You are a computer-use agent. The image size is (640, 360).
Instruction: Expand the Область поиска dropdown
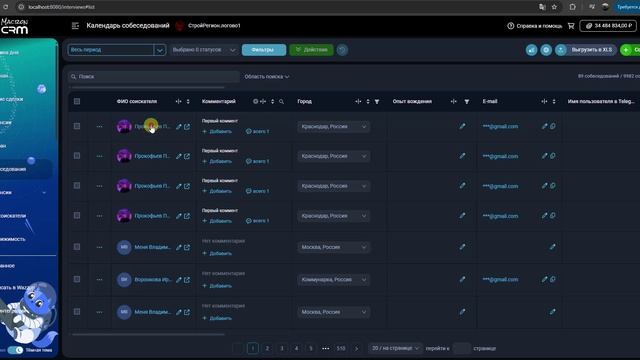[x=267, y=77]
